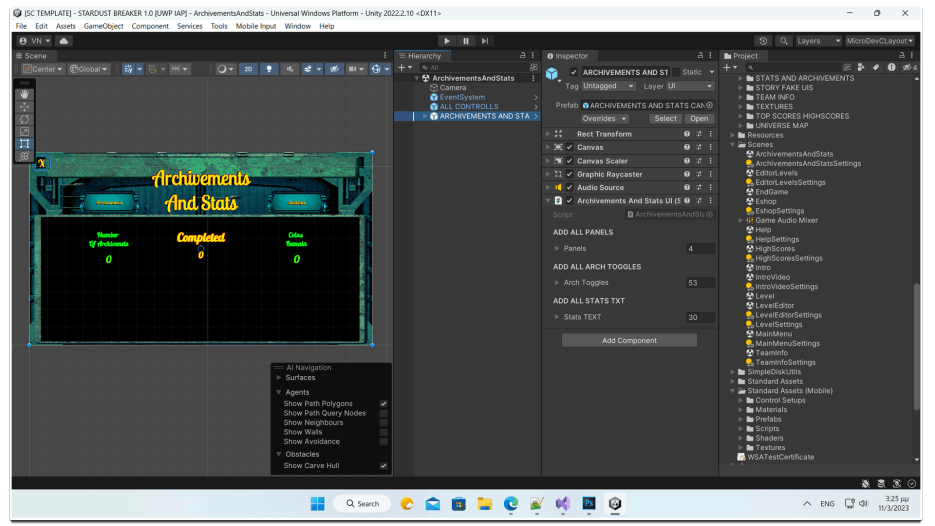935x526 pixels.
Task: Uncheck Show Path Polygons checkbox
Action: 383,404
